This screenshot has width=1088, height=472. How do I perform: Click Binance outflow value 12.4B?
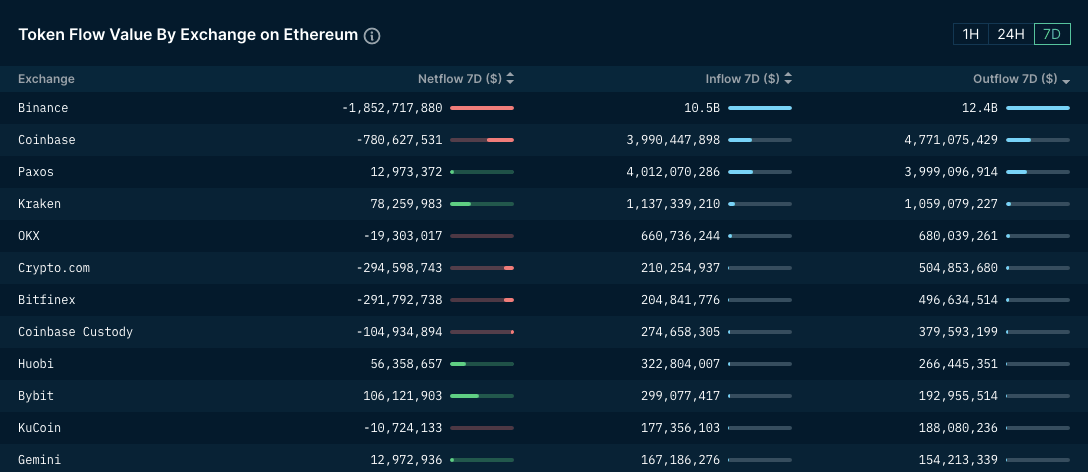pos(980,108)
